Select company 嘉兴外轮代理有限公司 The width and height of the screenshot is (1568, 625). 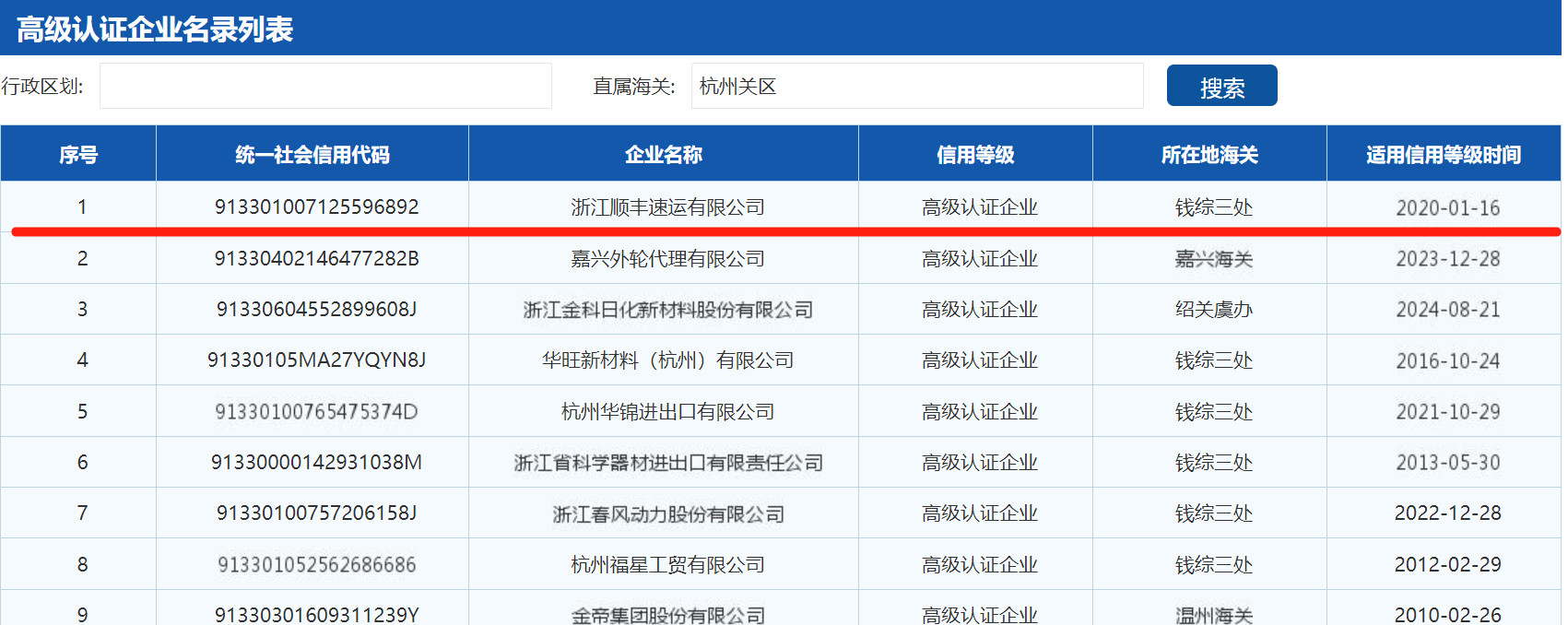point(667,259)
